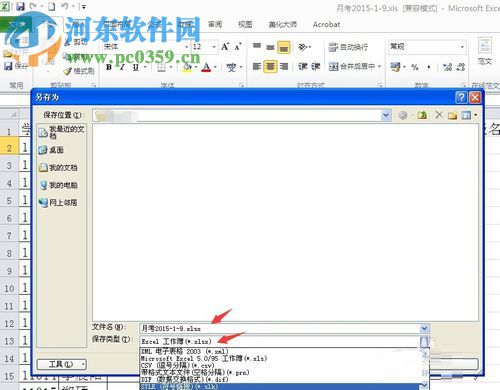Select the highlighted Center alignment button

click(x=270, y=67)
